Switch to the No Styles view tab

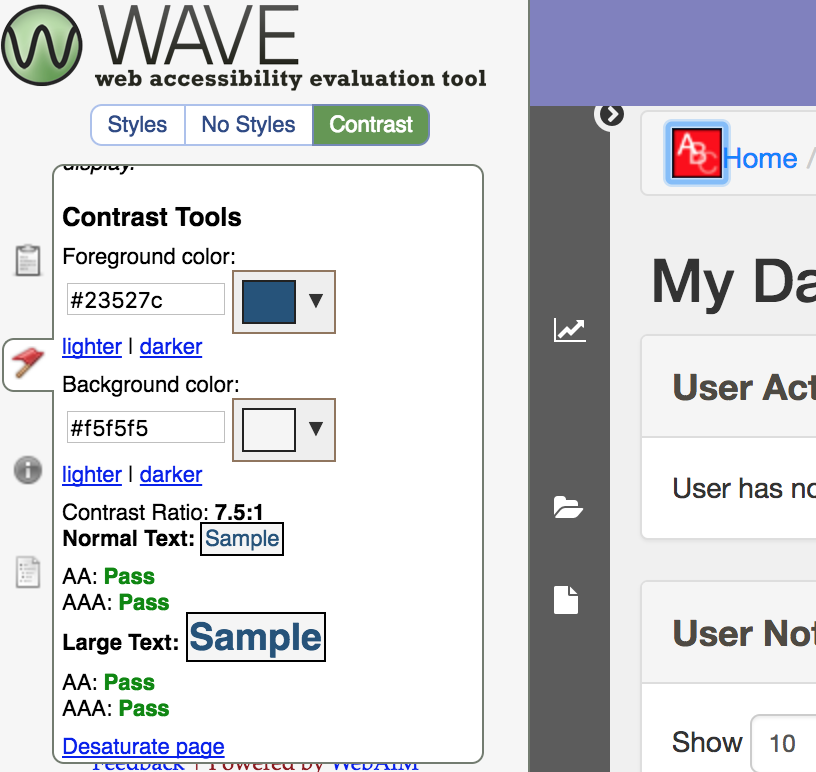(248, 125)
